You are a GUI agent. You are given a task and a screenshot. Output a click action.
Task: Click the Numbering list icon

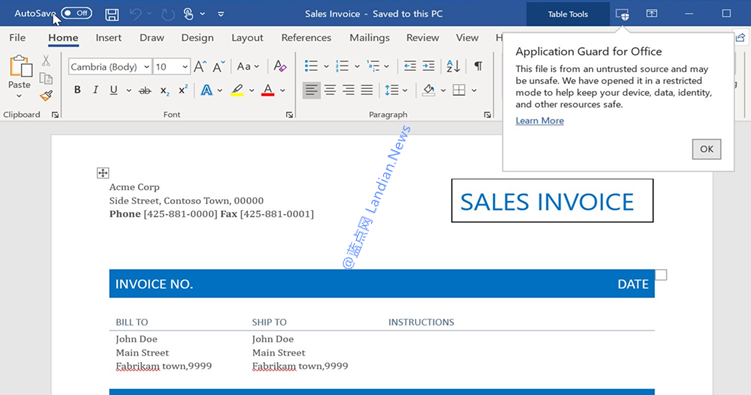click(x=342, y=66)
